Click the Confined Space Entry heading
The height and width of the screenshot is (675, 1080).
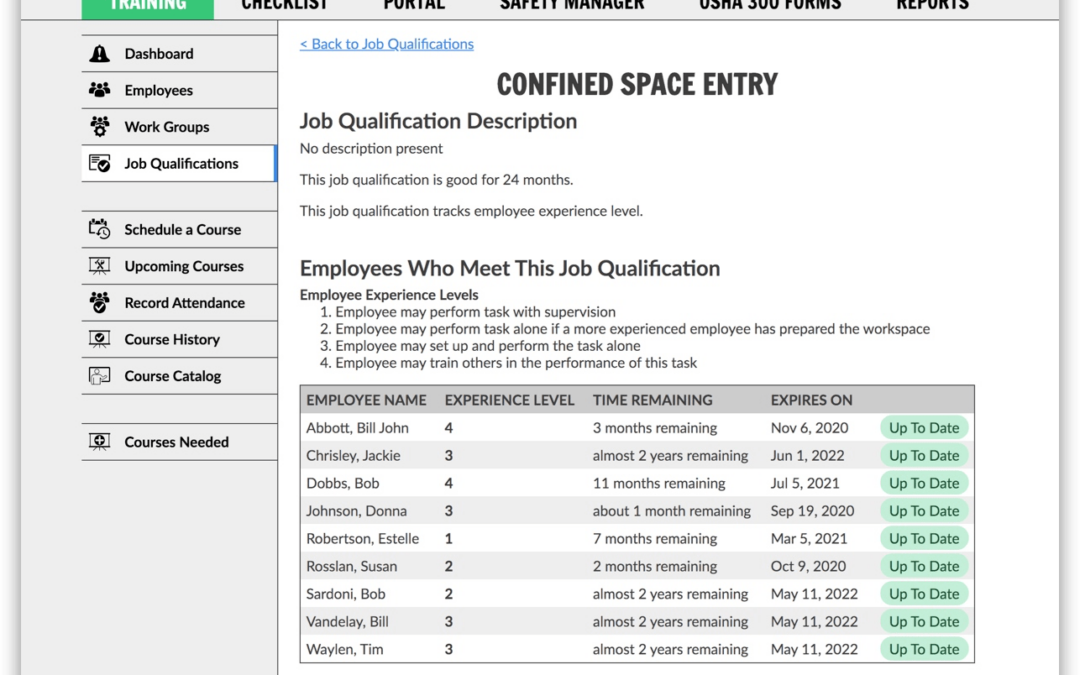coord(637,84)
